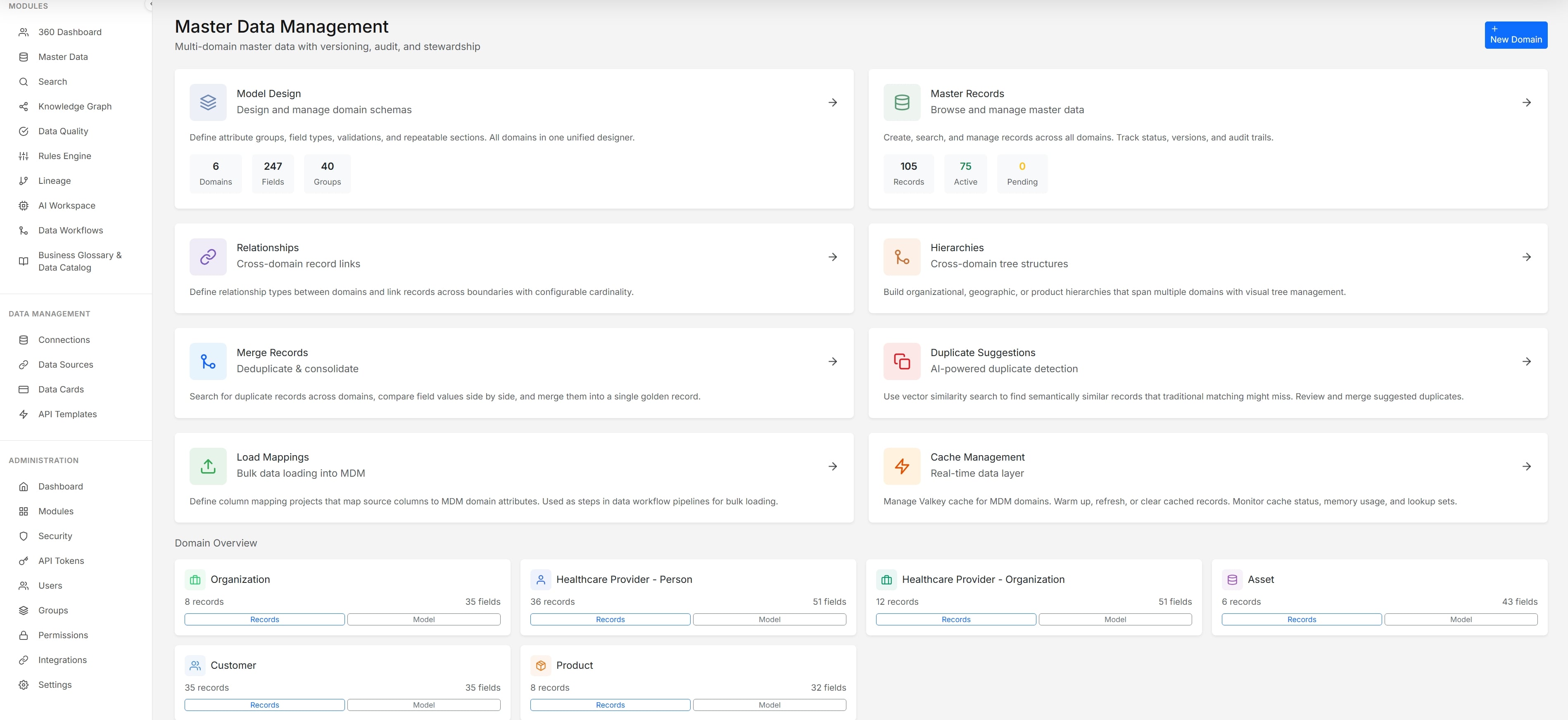
Task: Click the Merge Records blue icon
Action: (x=207, y=361)
